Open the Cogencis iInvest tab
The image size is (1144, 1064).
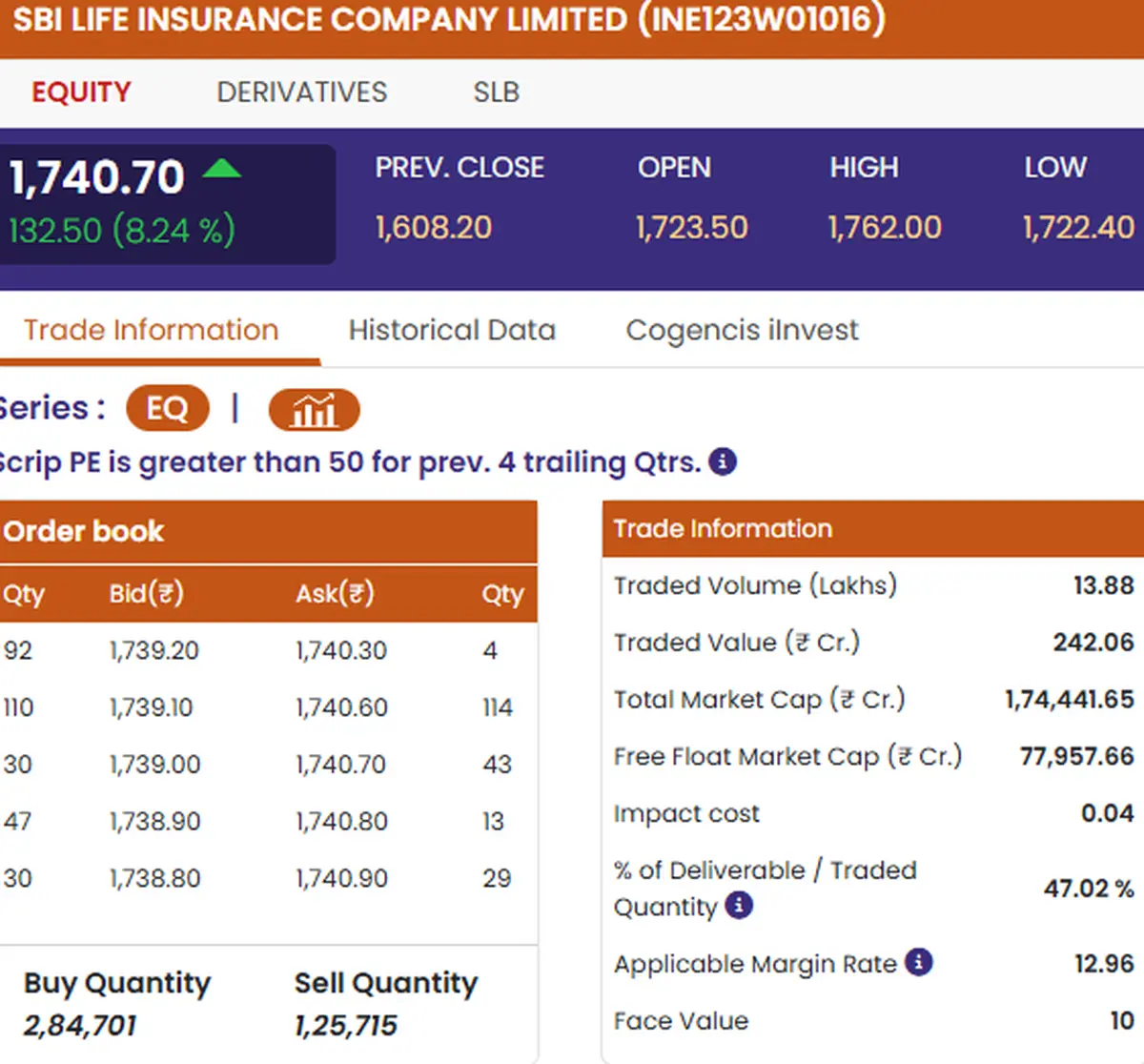click(742, 330)
